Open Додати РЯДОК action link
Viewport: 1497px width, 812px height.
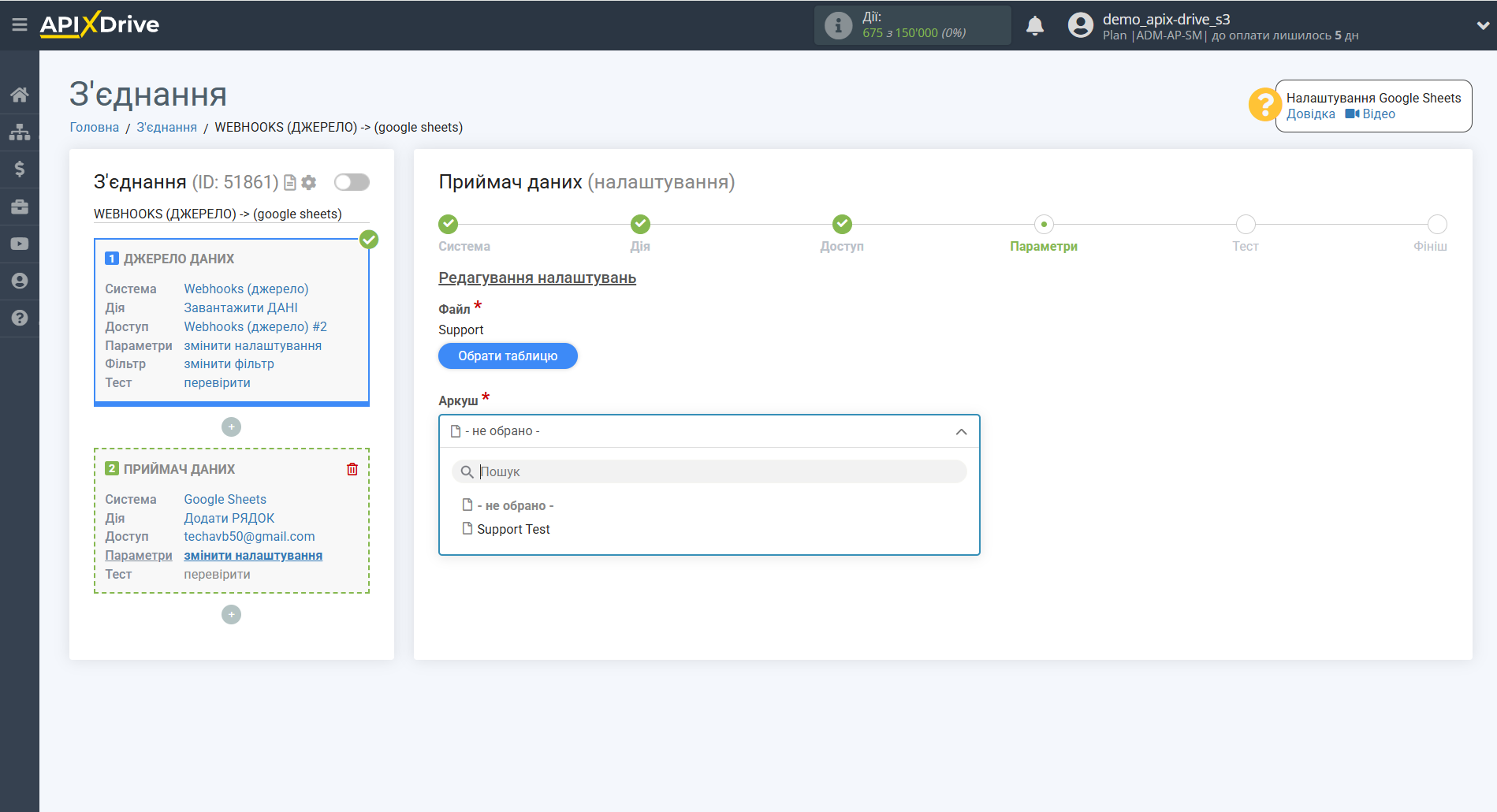[x=229, y=518]
